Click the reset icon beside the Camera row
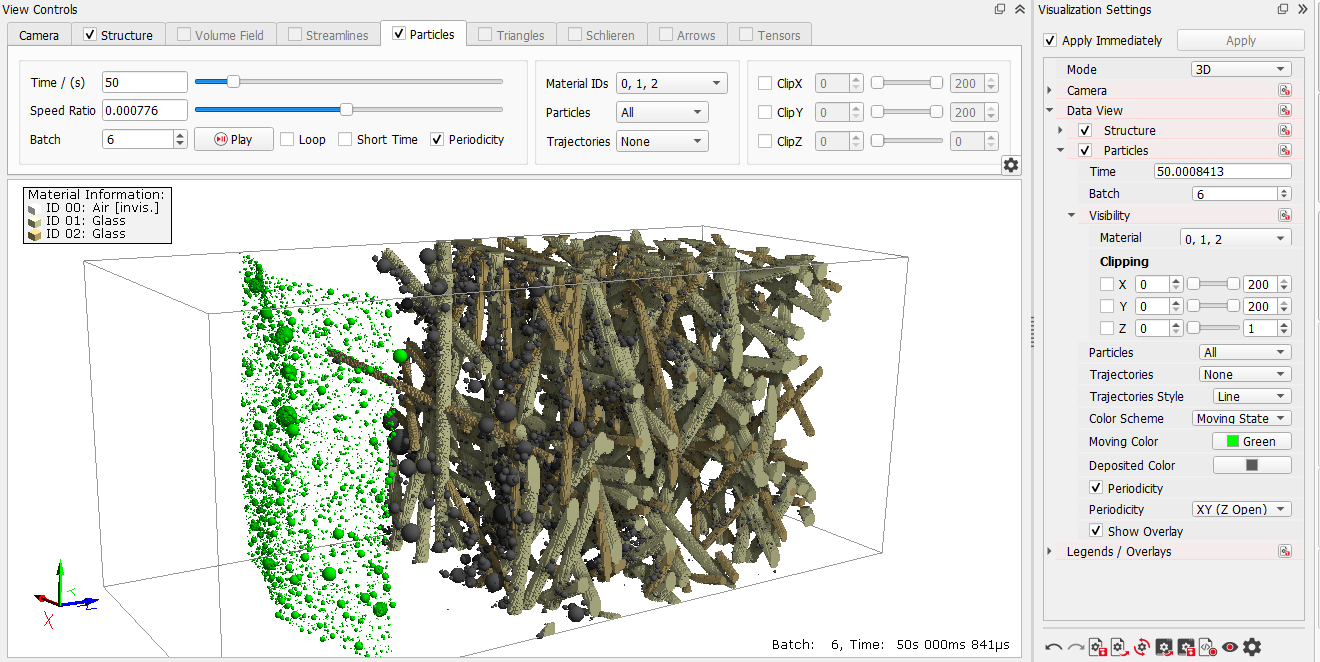1320x662 pixels. (x=1284, y=89)
